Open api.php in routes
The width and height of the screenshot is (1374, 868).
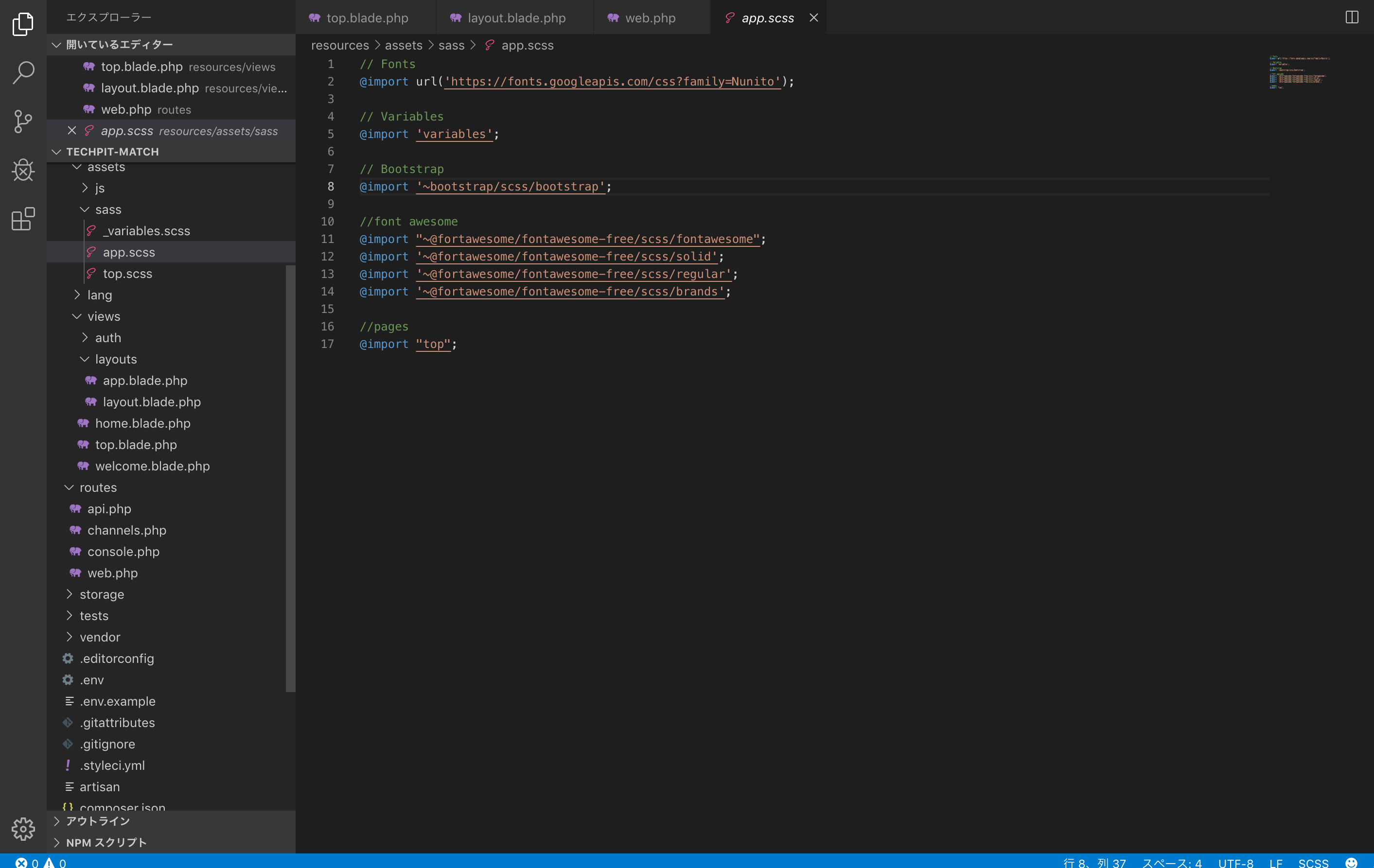[171, 509]
